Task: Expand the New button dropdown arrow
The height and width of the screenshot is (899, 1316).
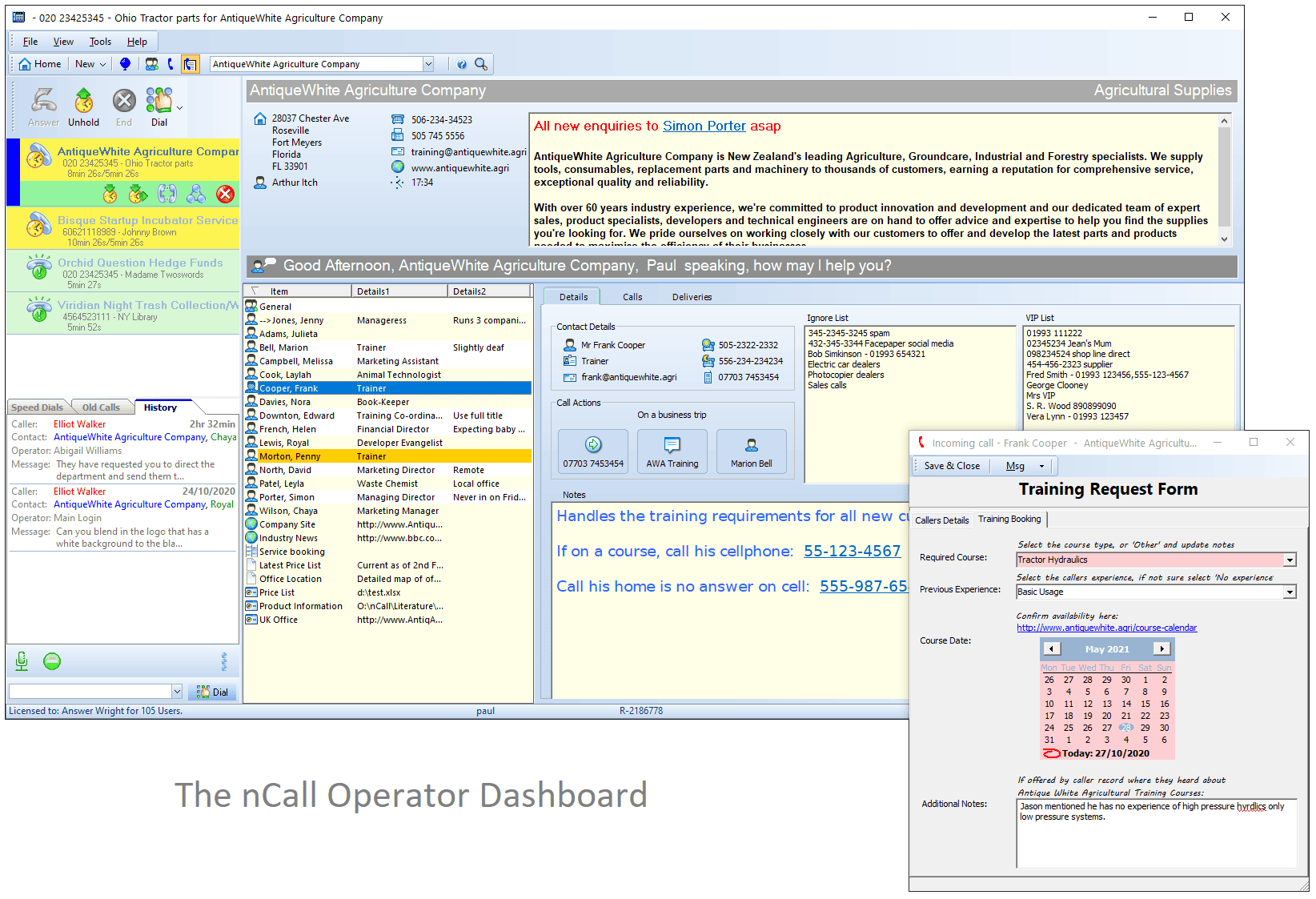Action: coord(103,64)
